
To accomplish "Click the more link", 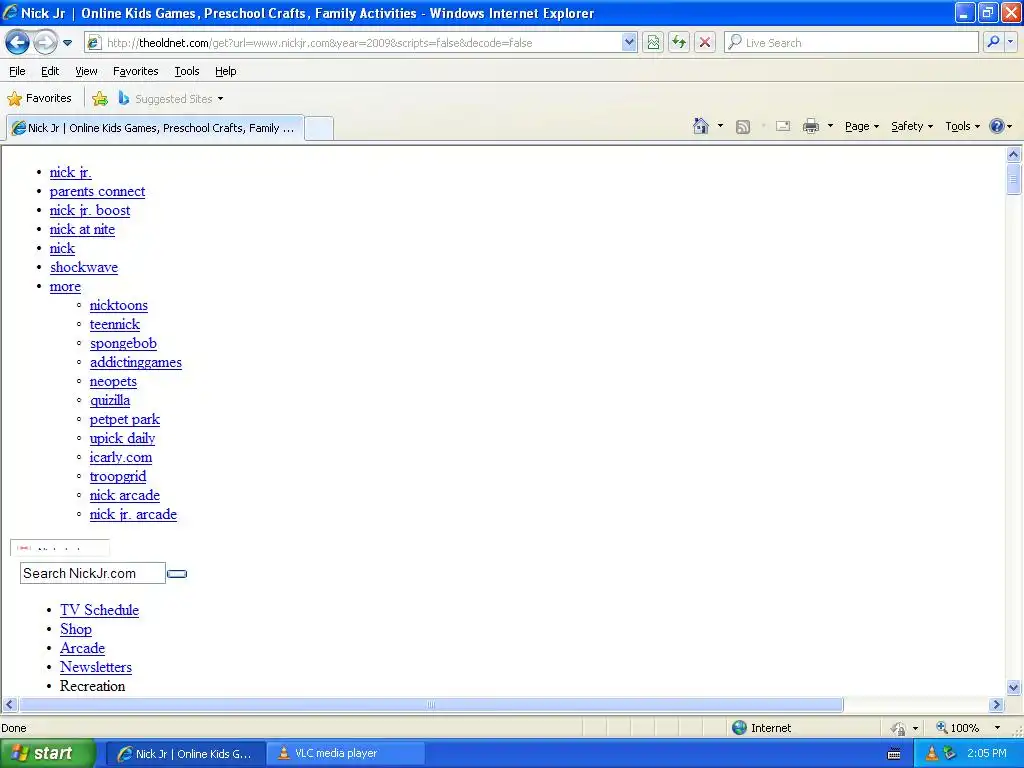I will pyautogui.click(x=65, y=286).
